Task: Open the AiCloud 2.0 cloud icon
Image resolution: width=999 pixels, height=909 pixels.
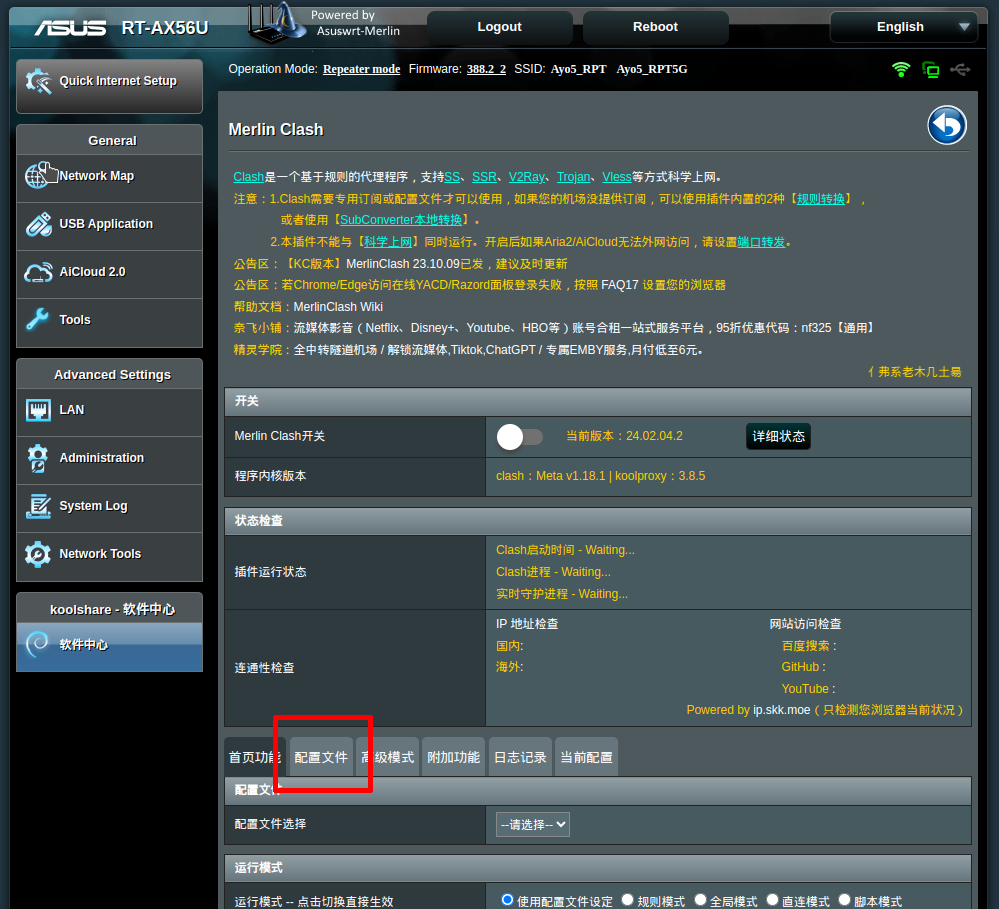Action: pos(38,272)
